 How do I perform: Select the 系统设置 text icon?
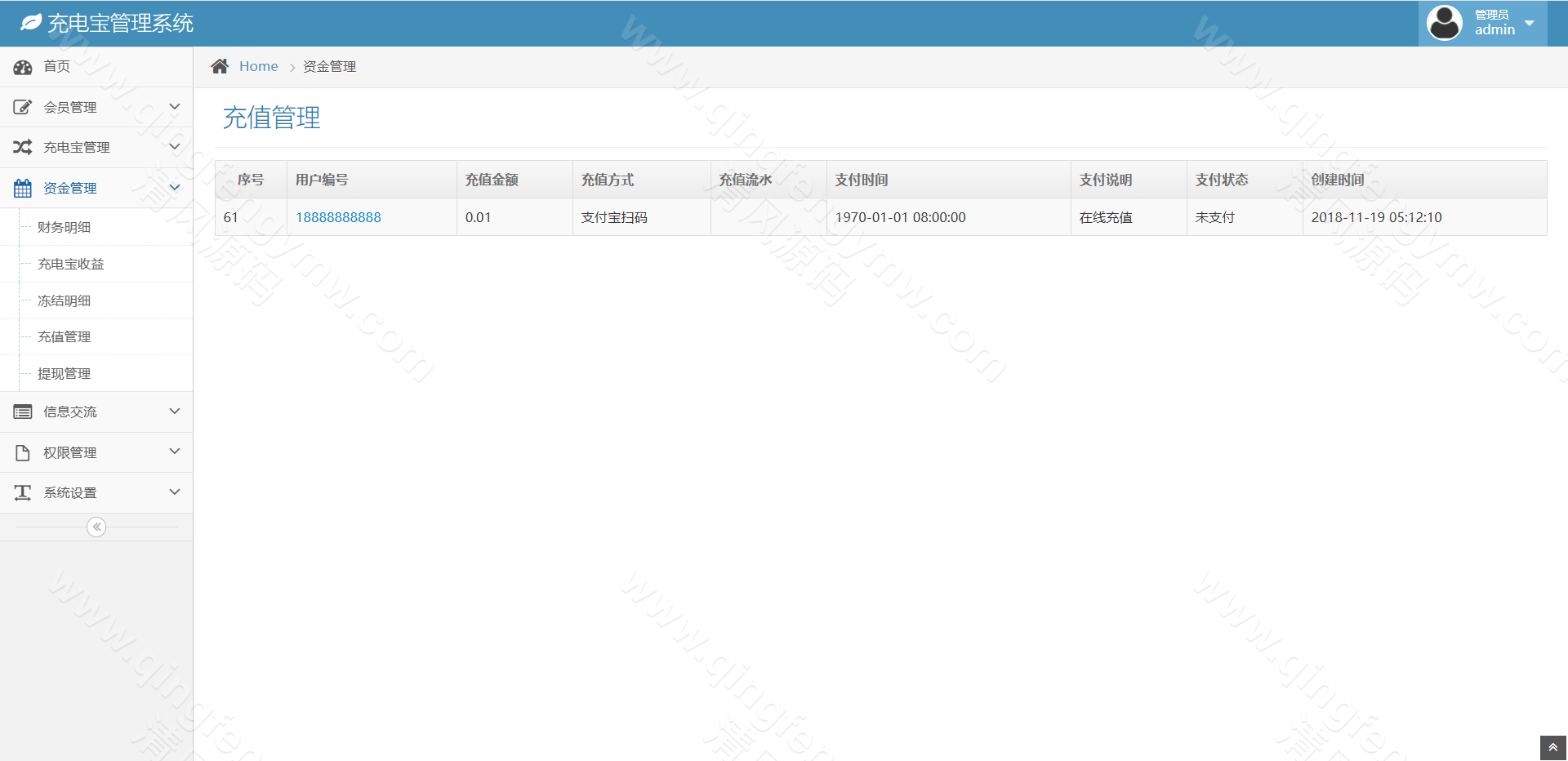tap(22, 492)
